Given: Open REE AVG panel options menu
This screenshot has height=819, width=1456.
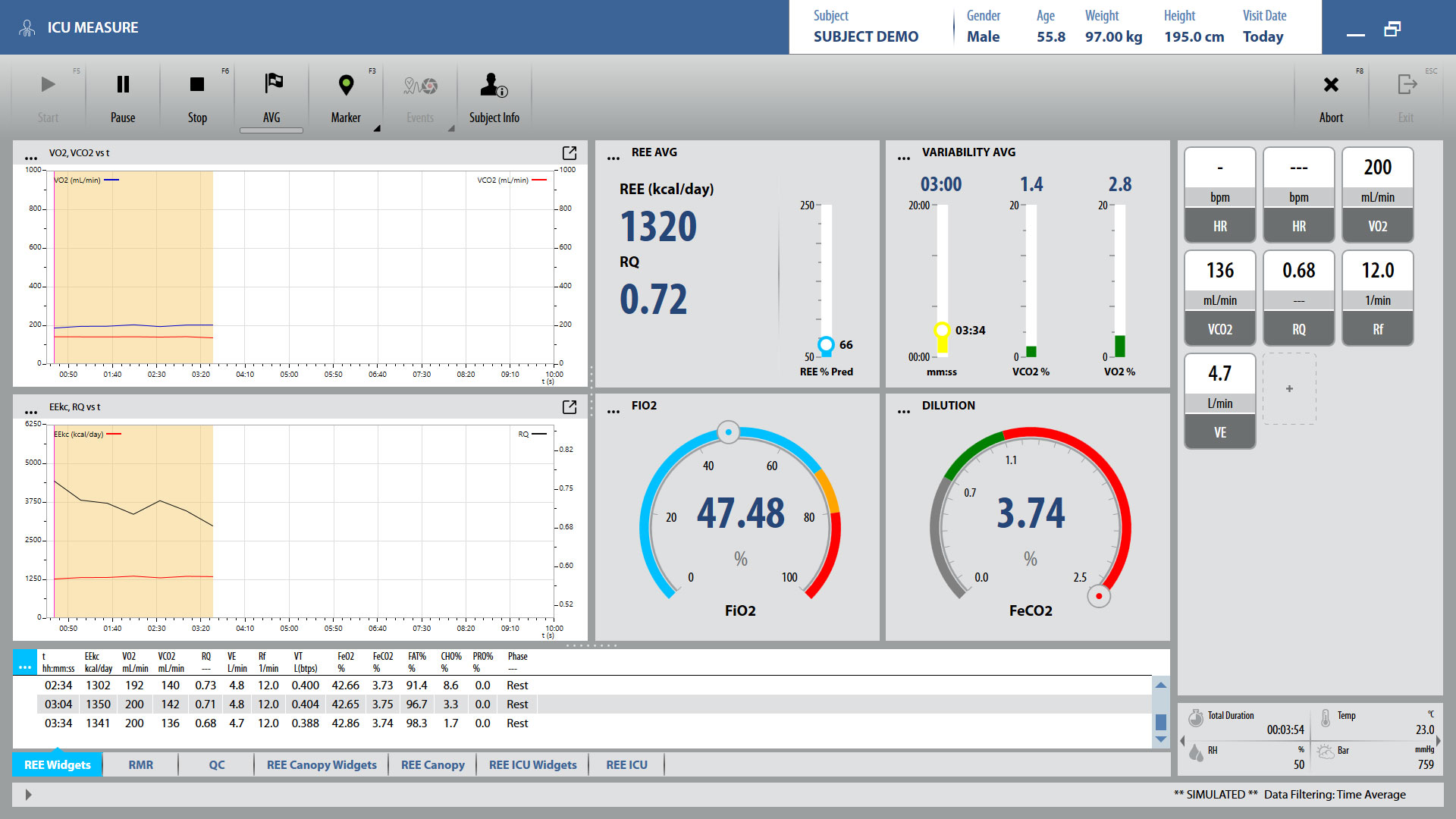Looking at the screenshot, I should click(x=613, y=158).
